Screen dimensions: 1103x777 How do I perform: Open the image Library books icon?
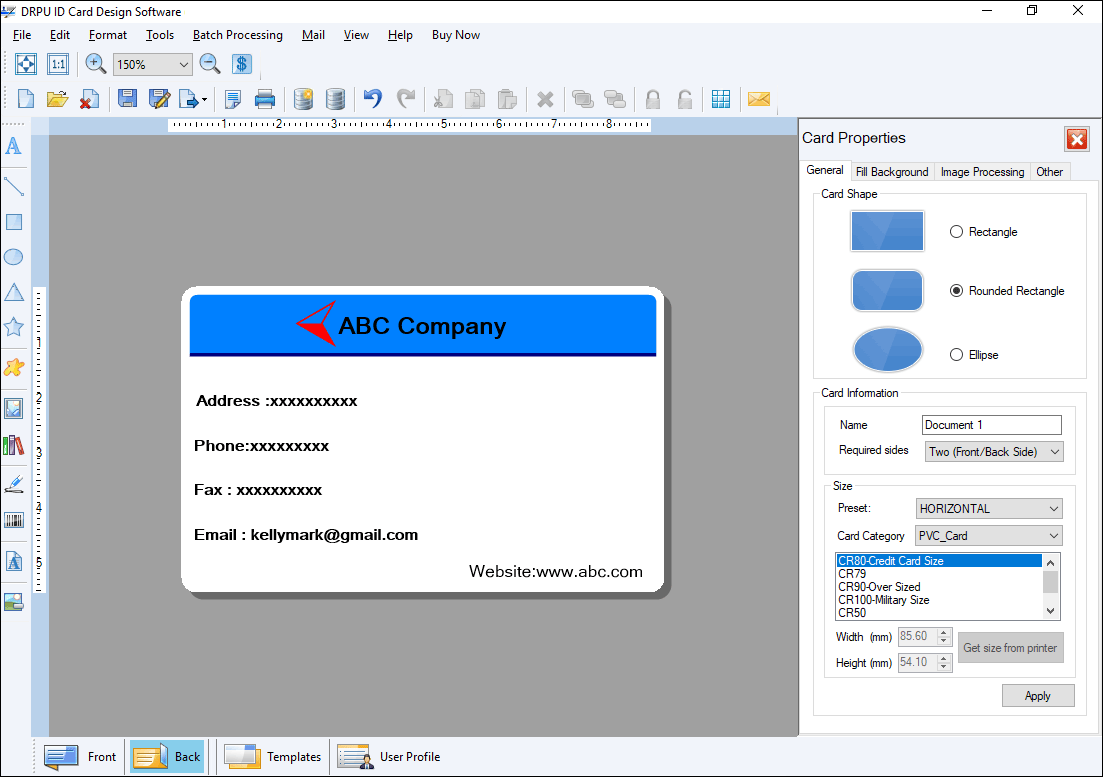click(x=13, y=445)
